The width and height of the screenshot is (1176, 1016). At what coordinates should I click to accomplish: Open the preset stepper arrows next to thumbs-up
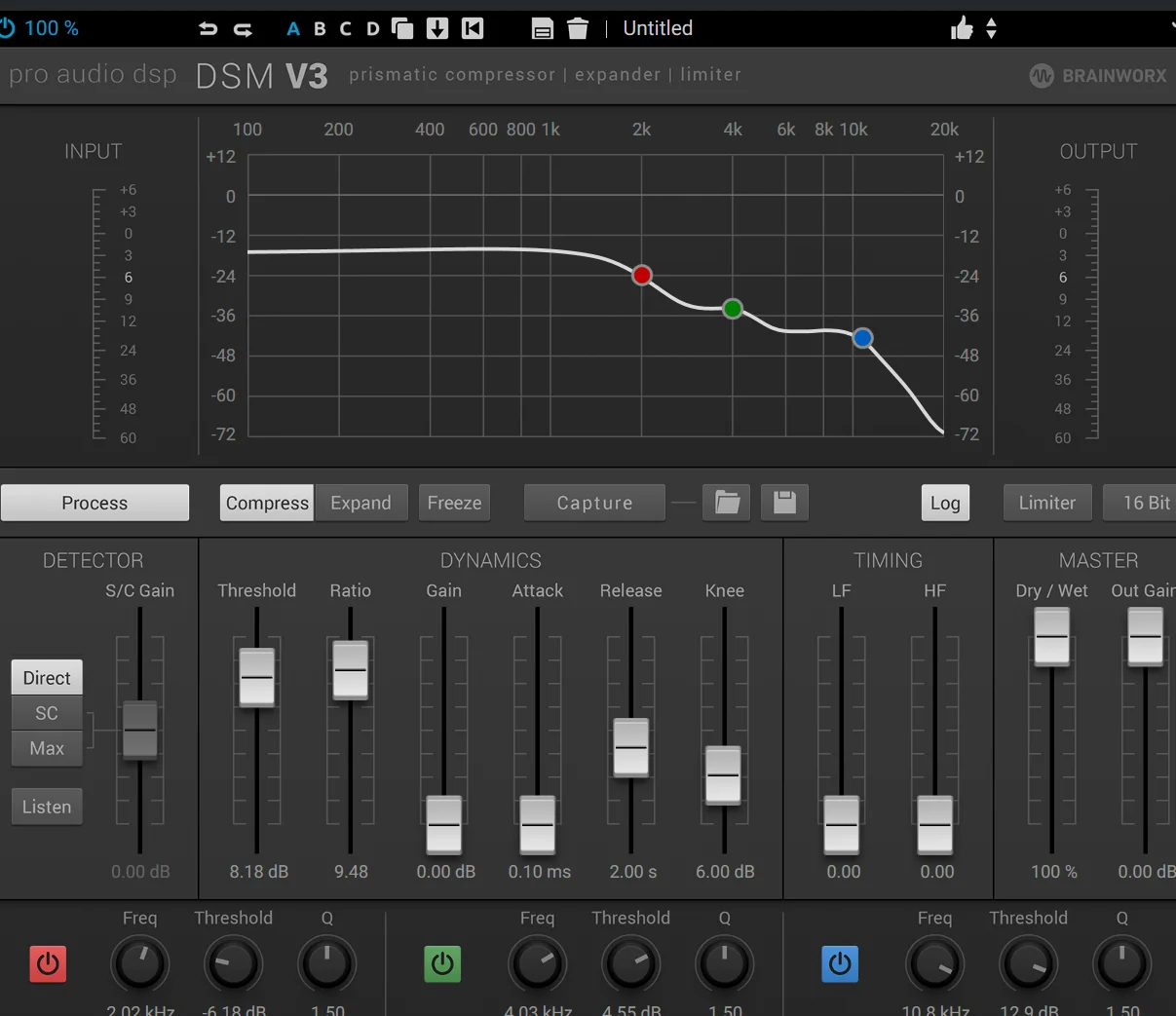click(x=991, y=28)
